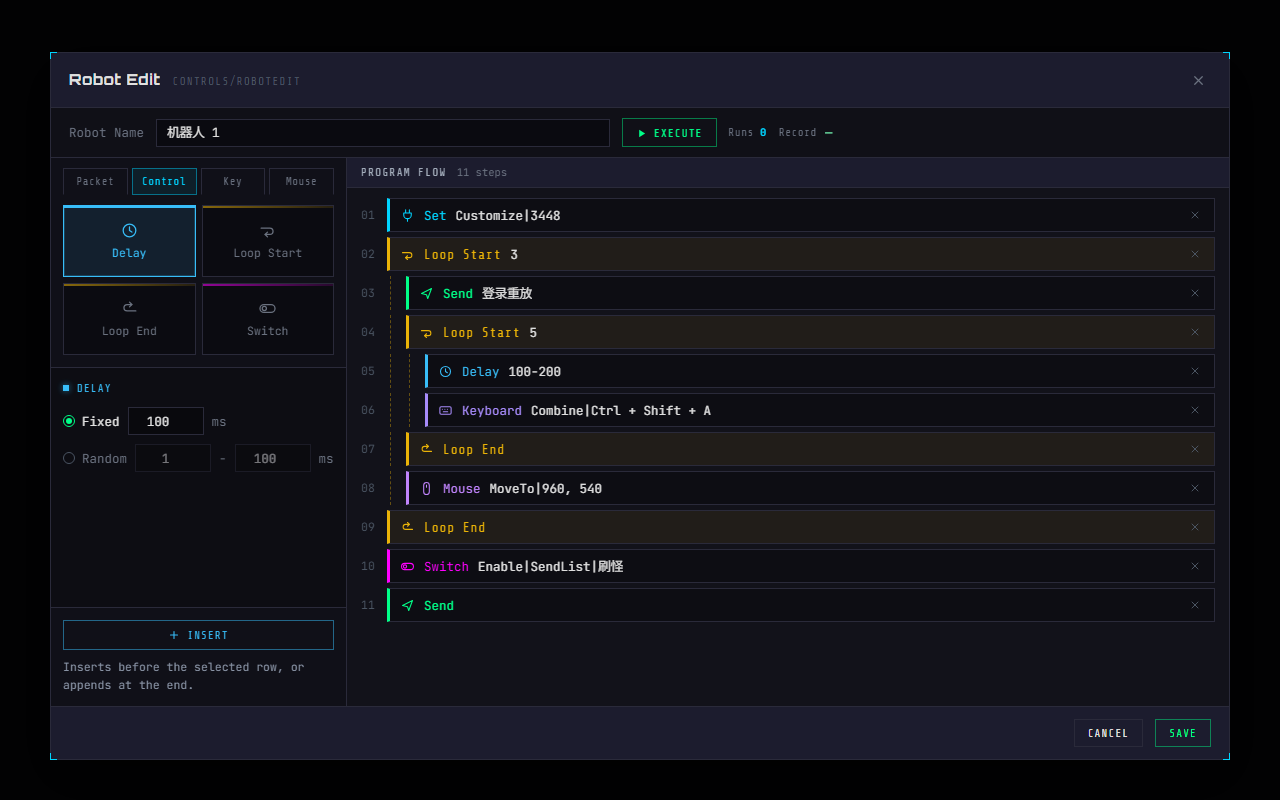This screenshot has height=800, width=1280.
Task: Focus the Random minimum delay input
Action: [173, 458]
